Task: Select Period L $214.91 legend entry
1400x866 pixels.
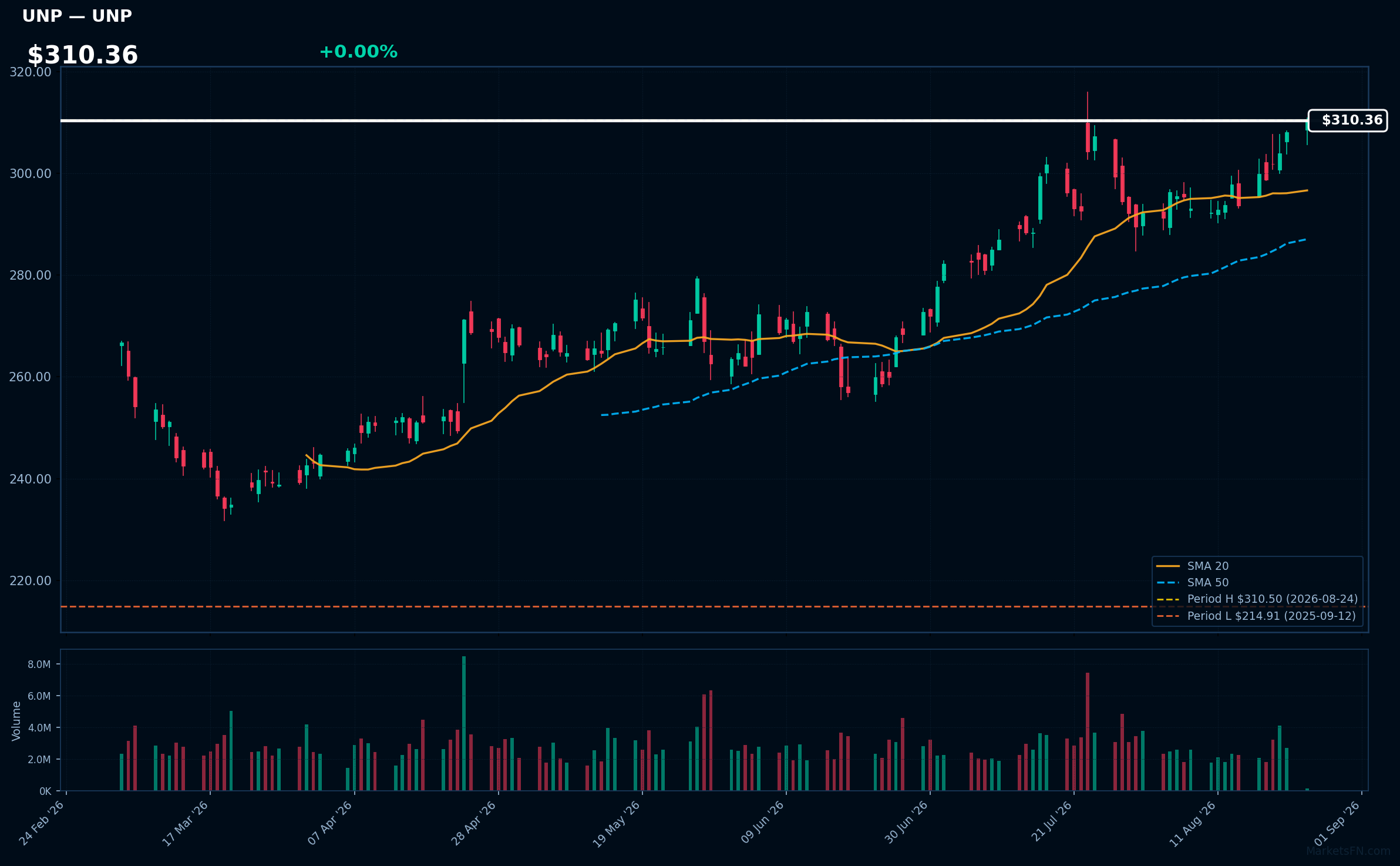Action: point(1256,616)
